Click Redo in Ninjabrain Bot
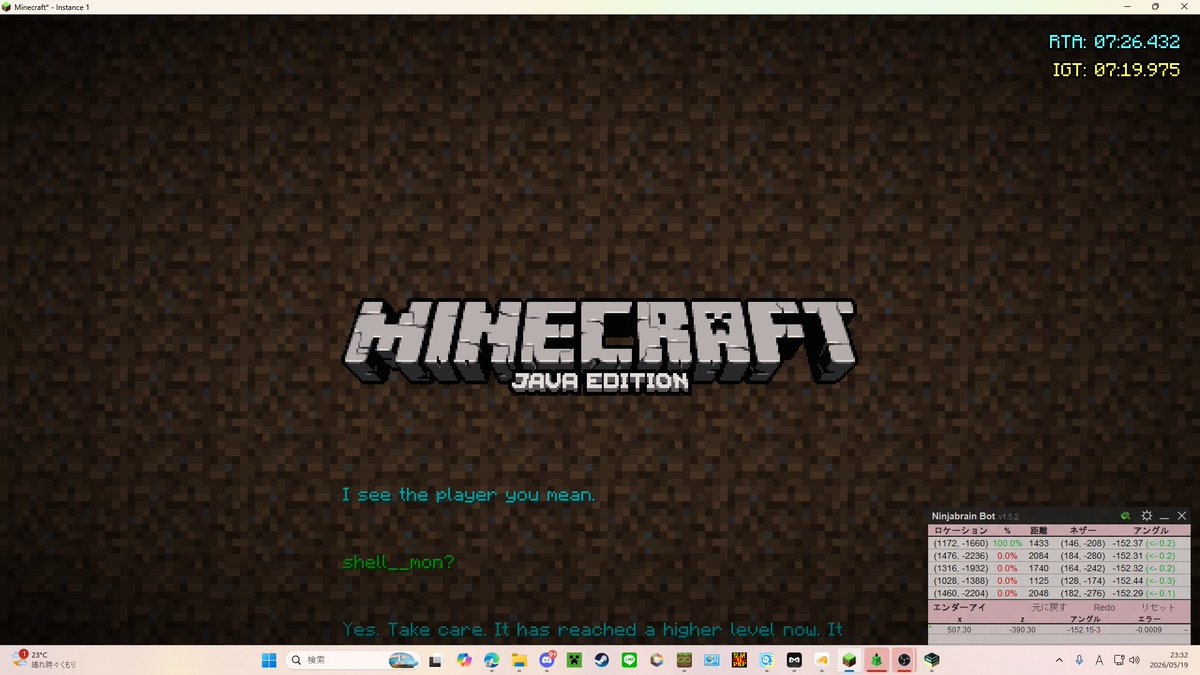 [1104, 607]
